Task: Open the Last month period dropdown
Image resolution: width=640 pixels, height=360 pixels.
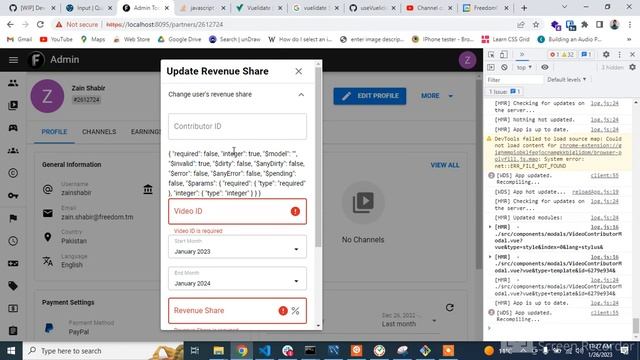Action: [409, 321]
